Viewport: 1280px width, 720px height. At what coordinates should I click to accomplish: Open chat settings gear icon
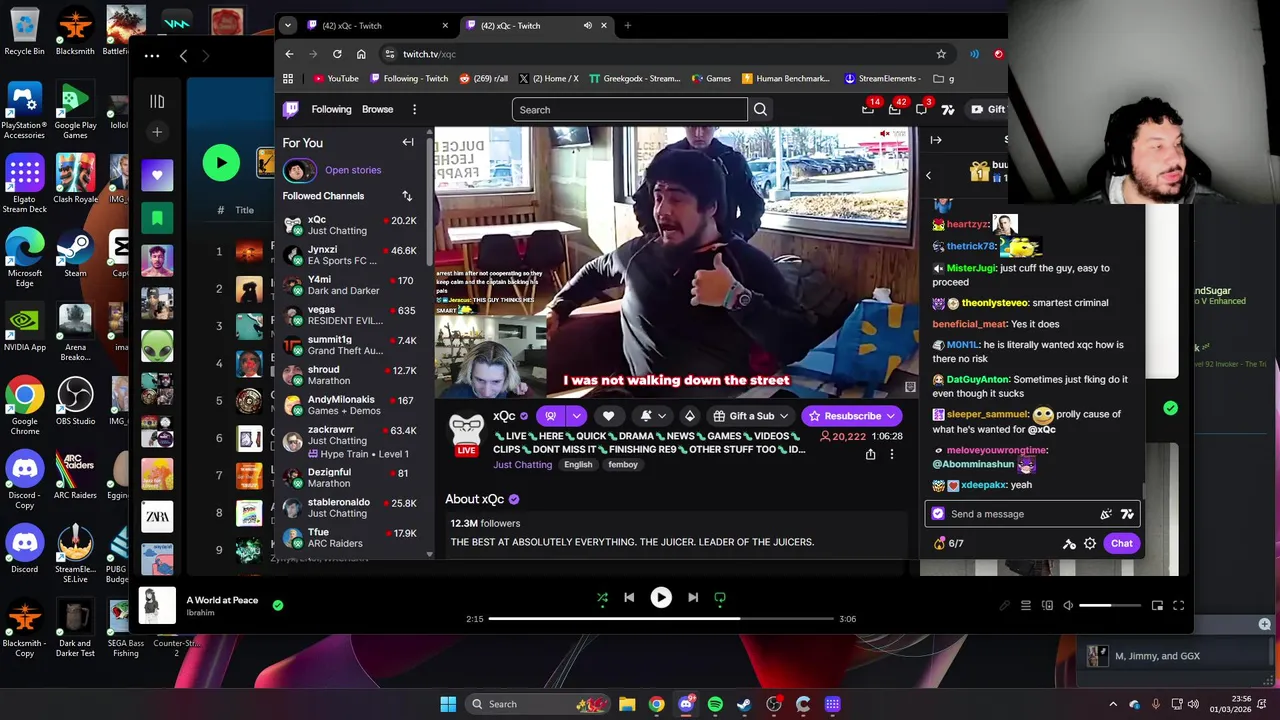pos(1090,544)
